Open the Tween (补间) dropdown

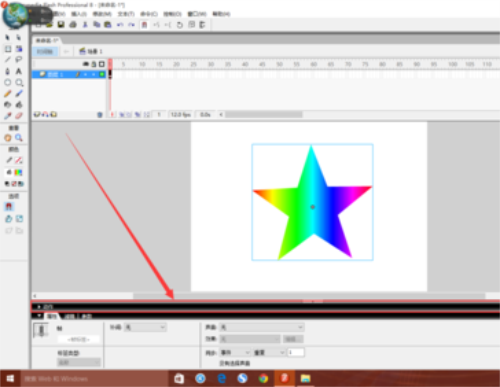tap(145, 327)
